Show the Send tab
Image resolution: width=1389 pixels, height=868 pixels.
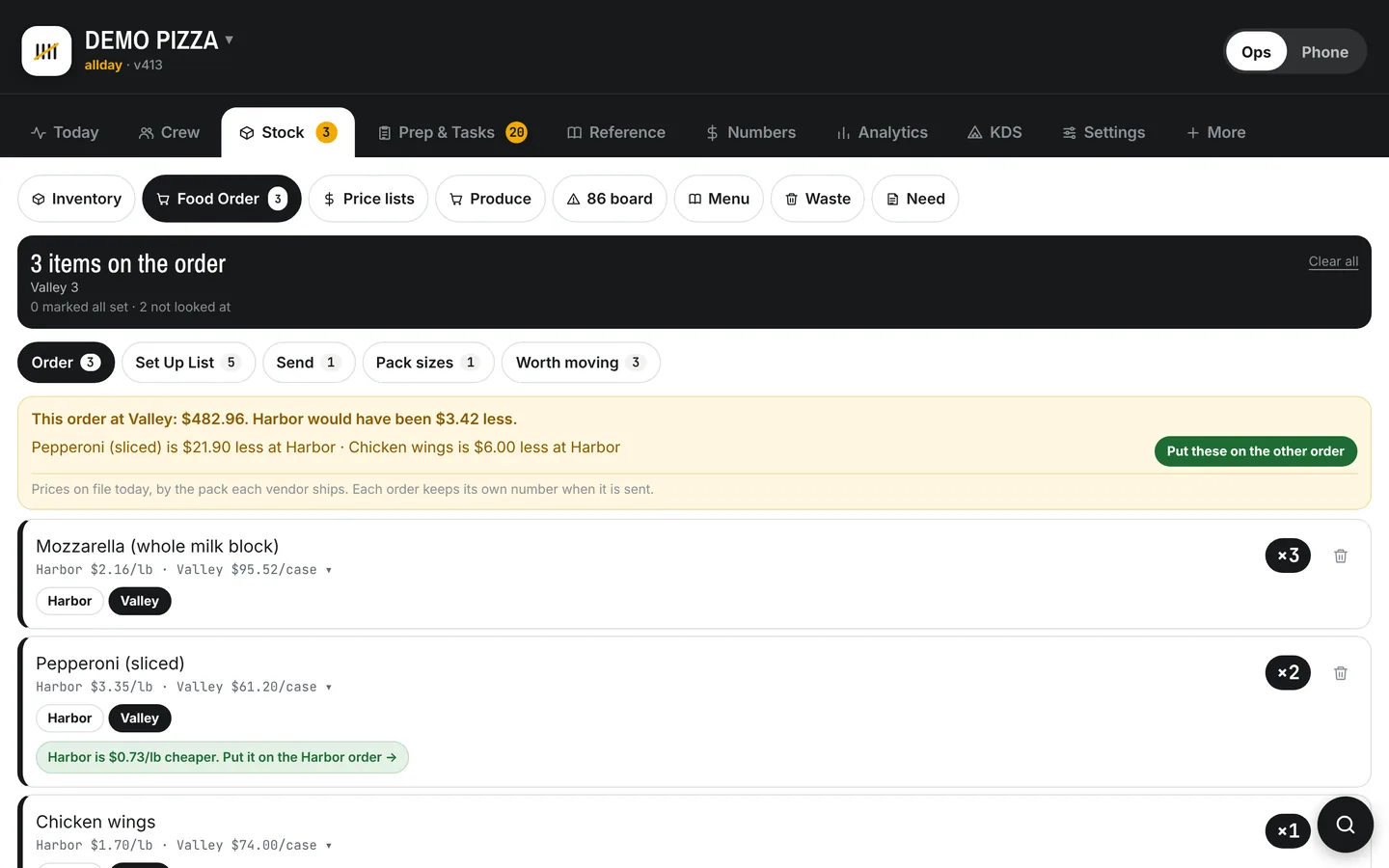tap(309, 363)
